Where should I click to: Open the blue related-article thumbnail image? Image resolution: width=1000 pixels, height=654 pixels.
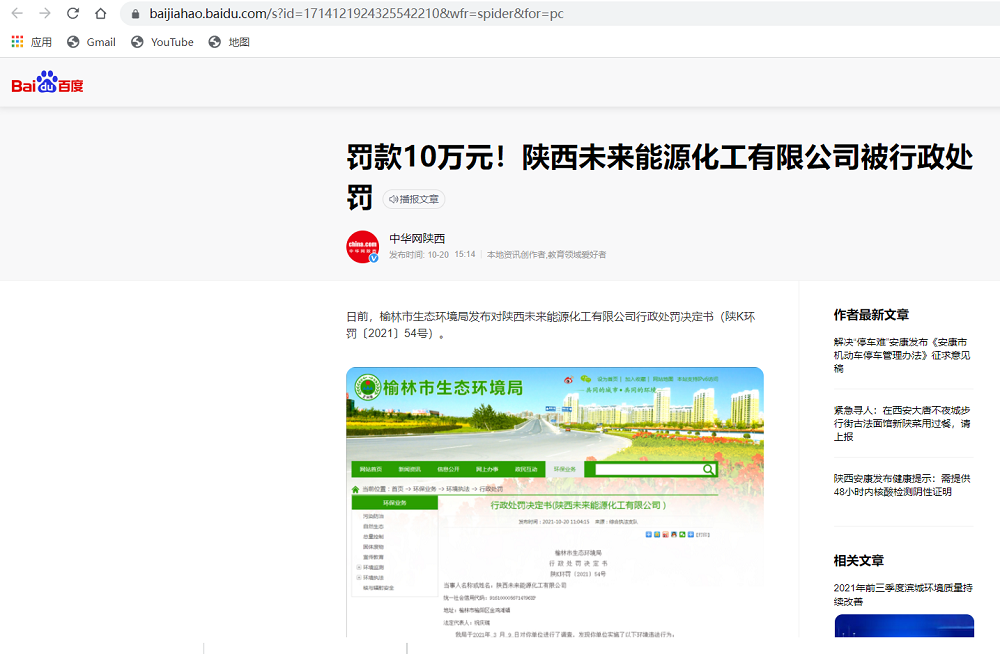(x=904, y=625)
